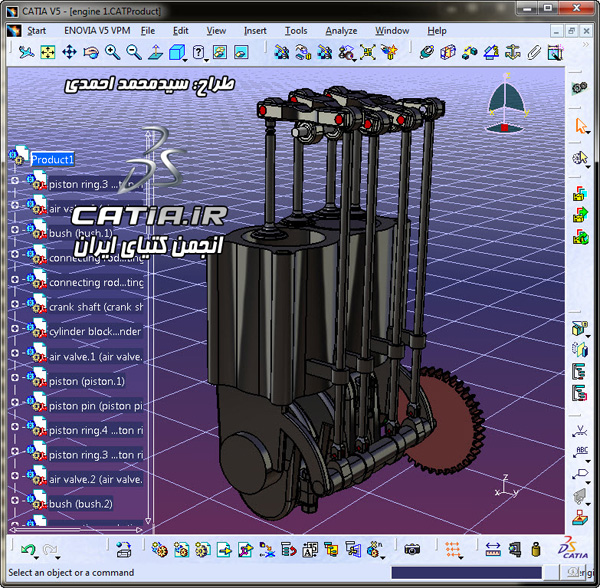Click the tree vertical scrollbar down arrow
Screen dimensions: 600x588
point(148,521)
